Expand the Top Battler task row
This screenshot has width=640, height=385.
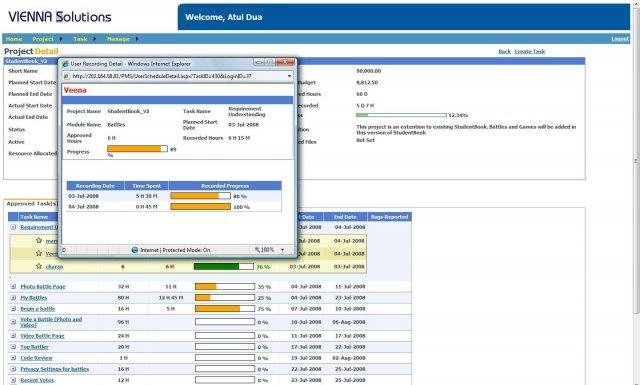pyautogui.click(x=13, y=347)
